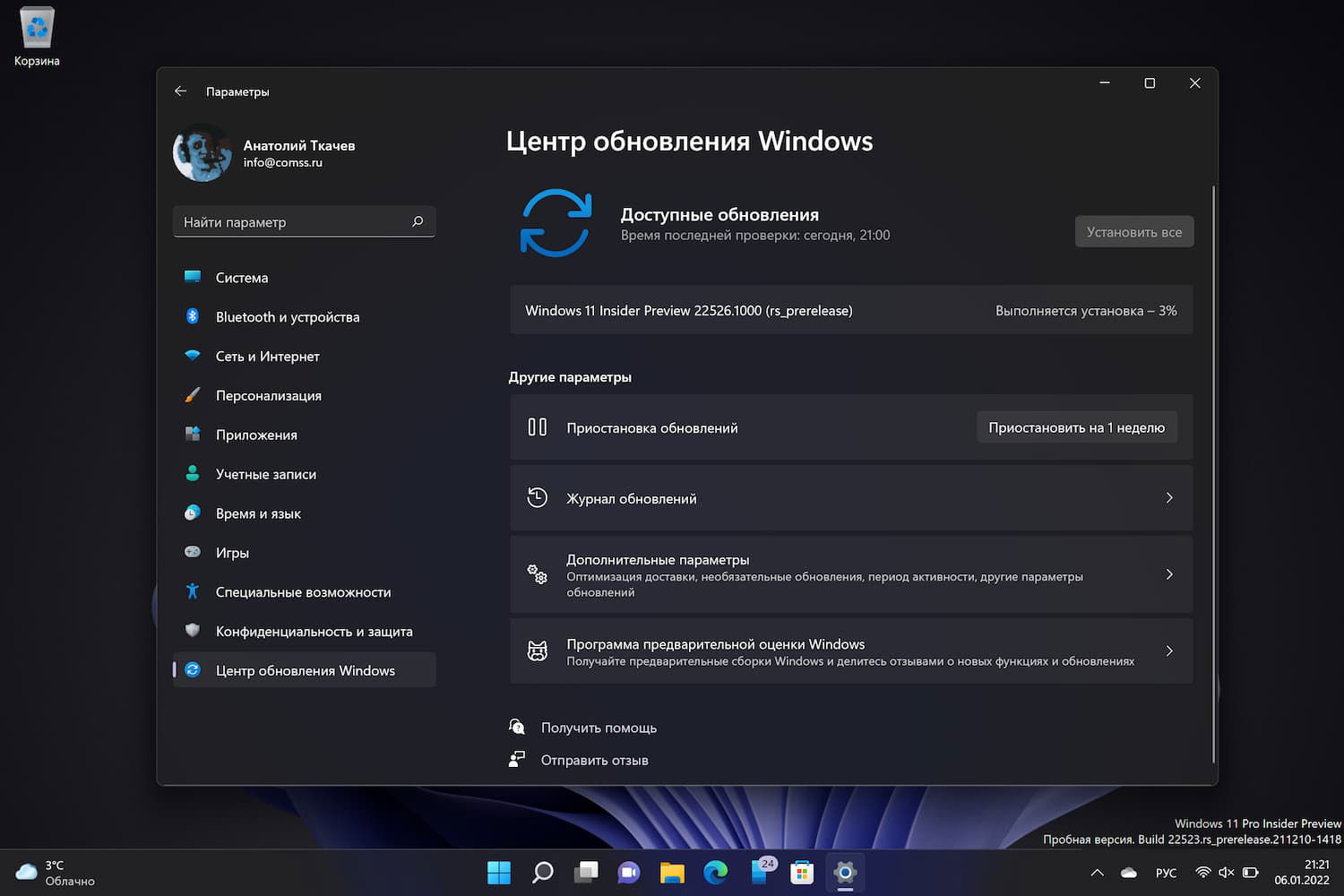Click the Получить помощь question icon
The width and height of the screenshot is (1344, 896).
517,727
